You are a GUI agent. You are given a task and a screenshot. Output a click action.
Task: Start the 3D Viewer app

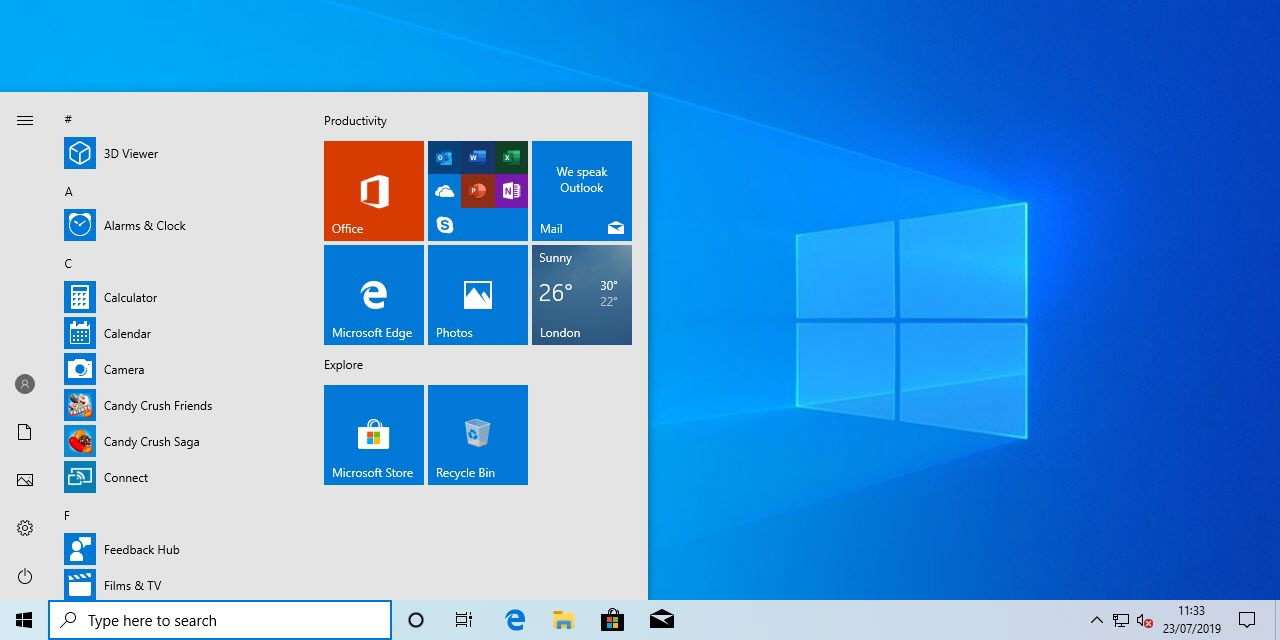tap(131, 153)
